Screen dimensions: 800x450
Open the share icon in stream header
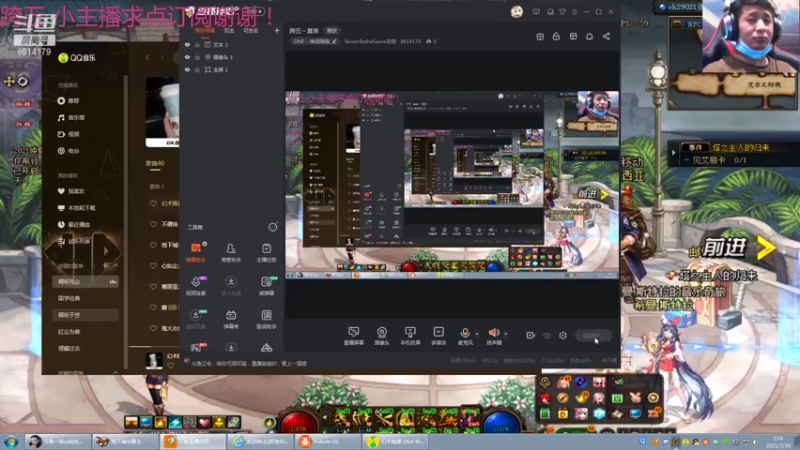point(606,36)
